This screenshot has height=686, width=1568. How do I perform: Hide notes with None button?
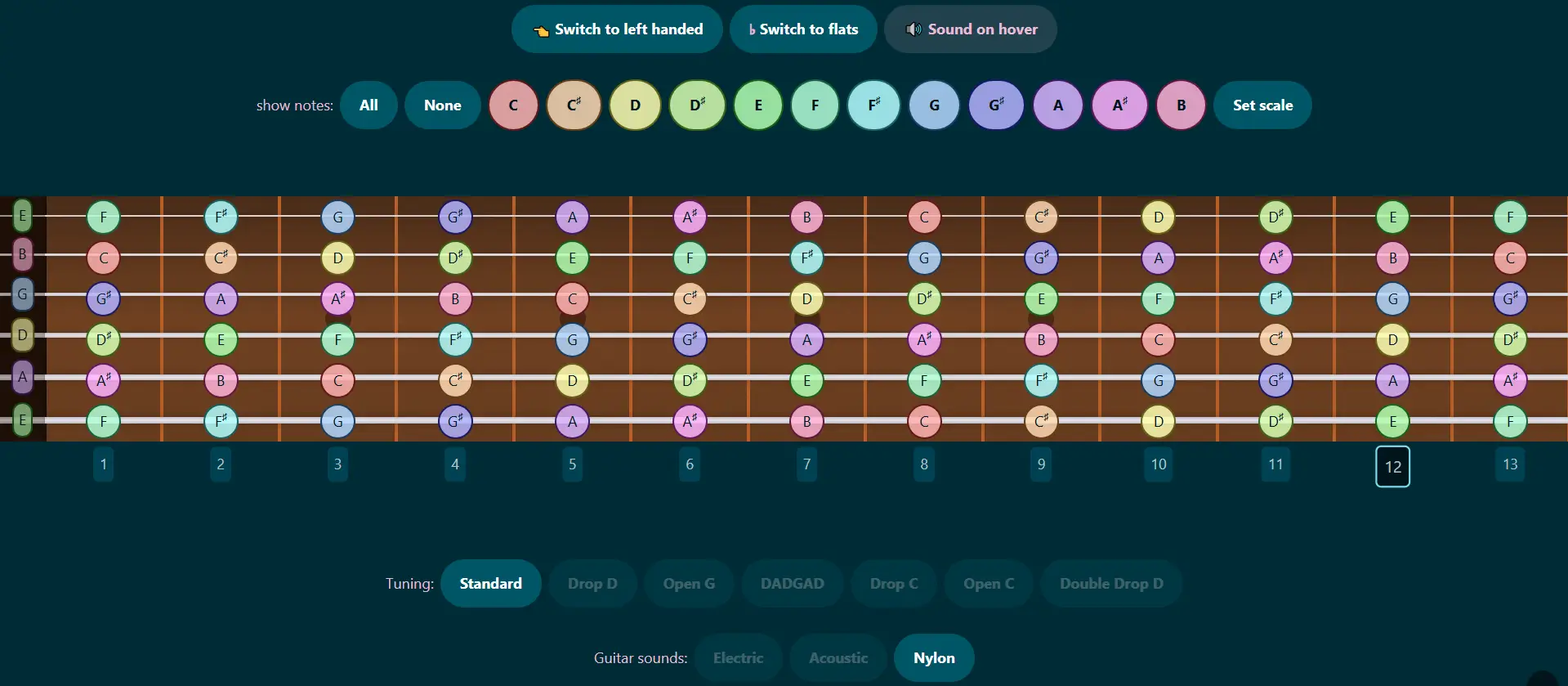442,105
